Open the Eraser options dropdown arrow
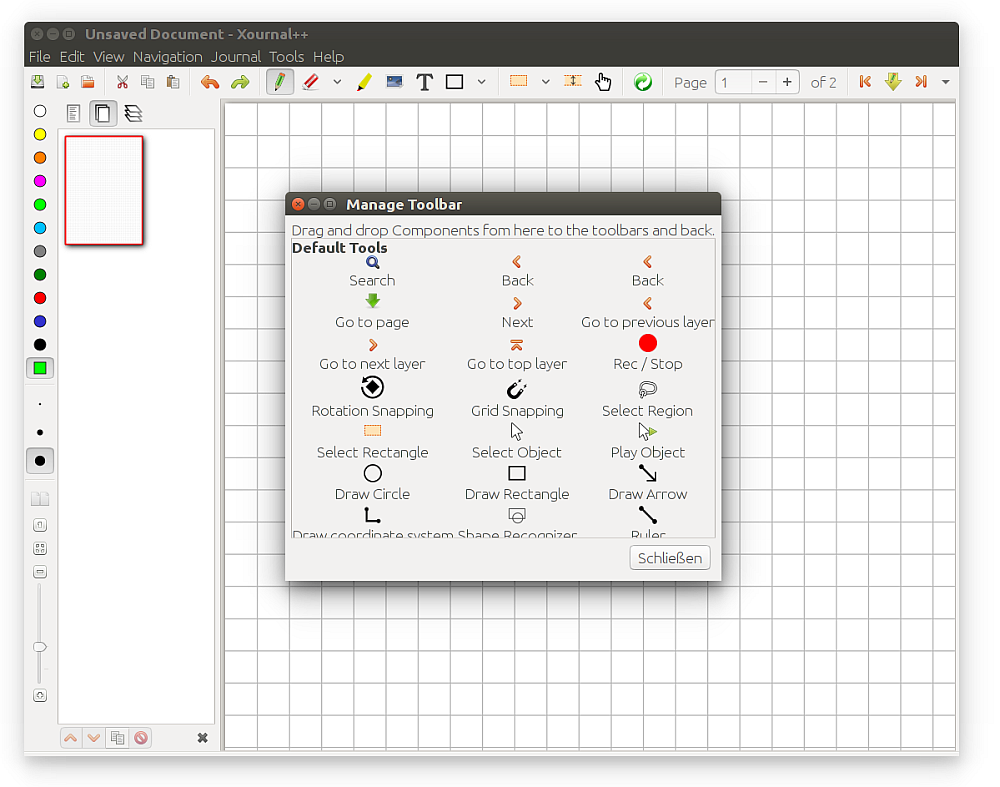The height and width of the screenshot is (787, 1000). tap(337, 82)
